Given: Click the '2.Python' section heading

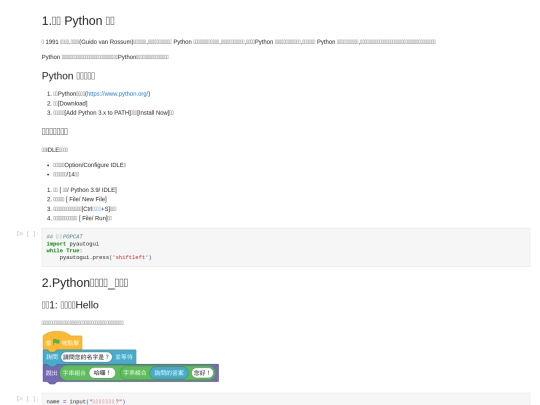Looking at the screenshot, I should (x=85, y=283).
